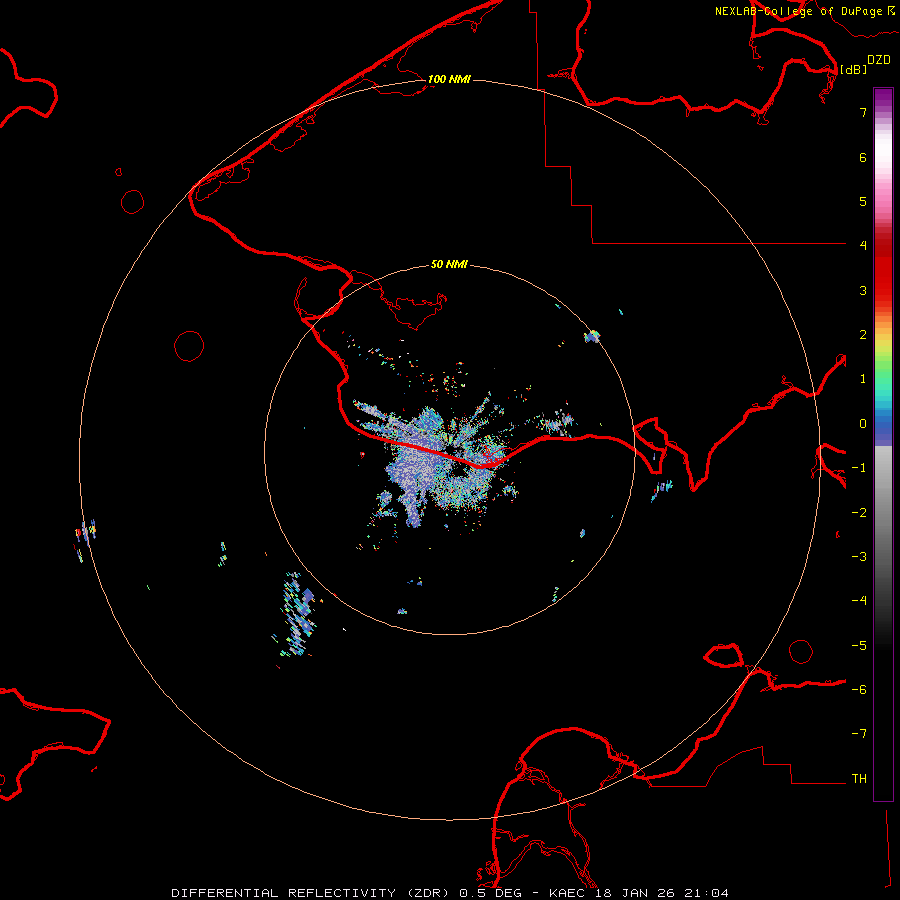Pick the purple top band of the color bar
The image size is (900, 900).
[883, 98]
